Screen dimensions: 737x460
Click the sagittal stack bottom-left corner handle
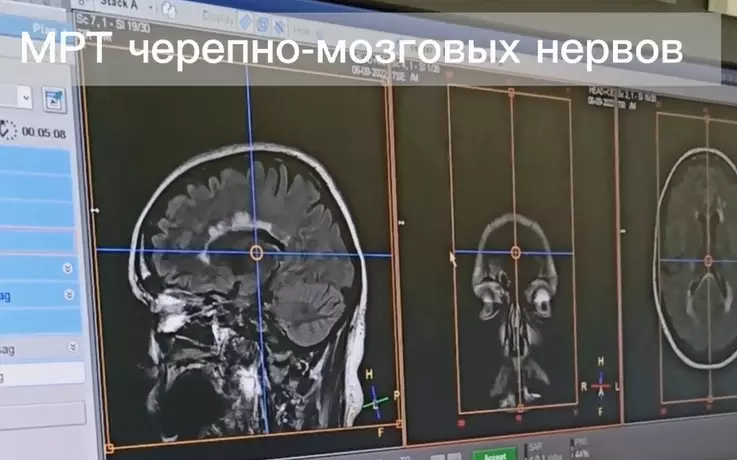pos(109,448)
